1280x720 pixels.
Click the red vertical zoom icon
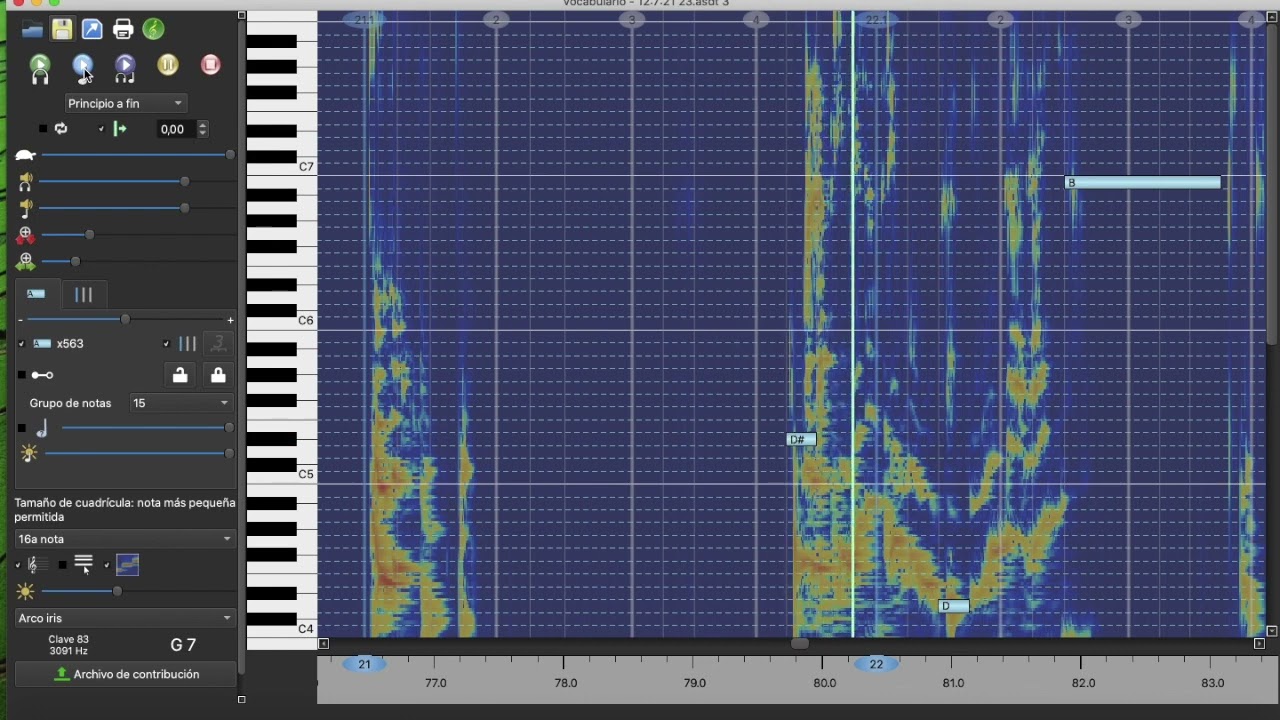[25, 235]
